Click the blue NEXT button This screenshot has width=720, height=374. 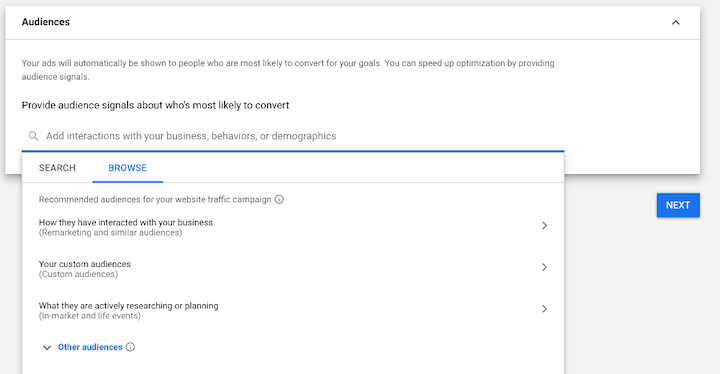point(678,205)
